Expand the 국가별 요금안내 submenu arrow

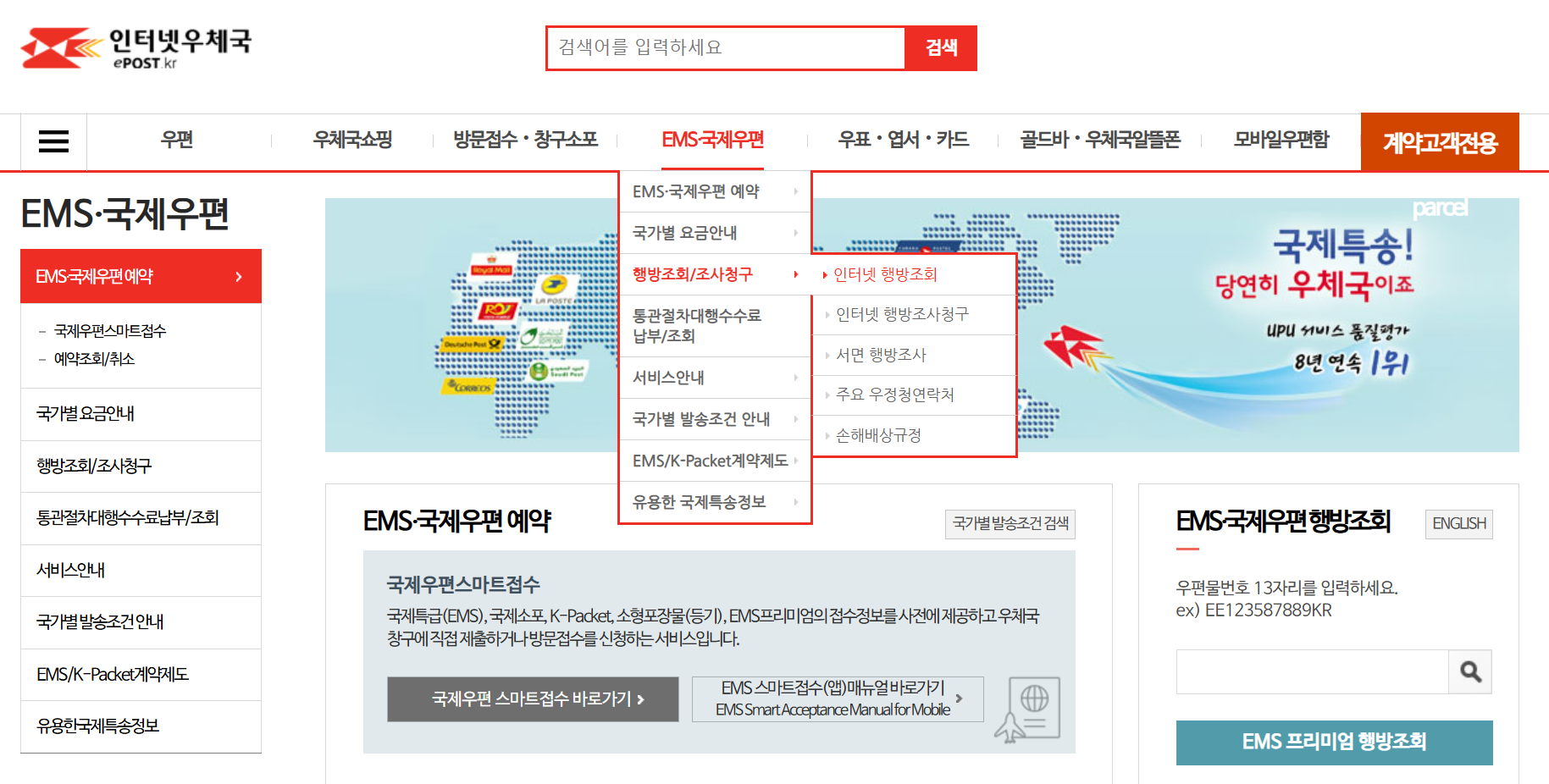(x=796, y=233)
